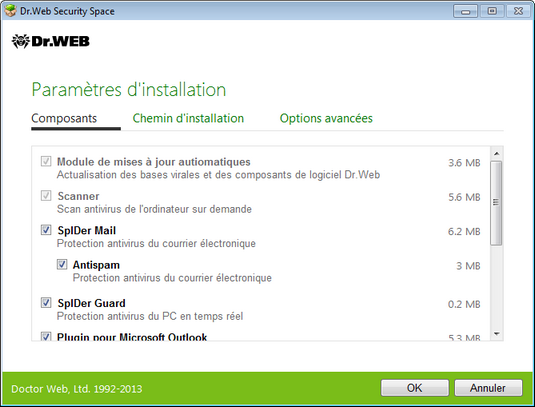Toggle the Antispam component checkbox
This screenshot has height=407, width=535.
[x=62, y=264]
